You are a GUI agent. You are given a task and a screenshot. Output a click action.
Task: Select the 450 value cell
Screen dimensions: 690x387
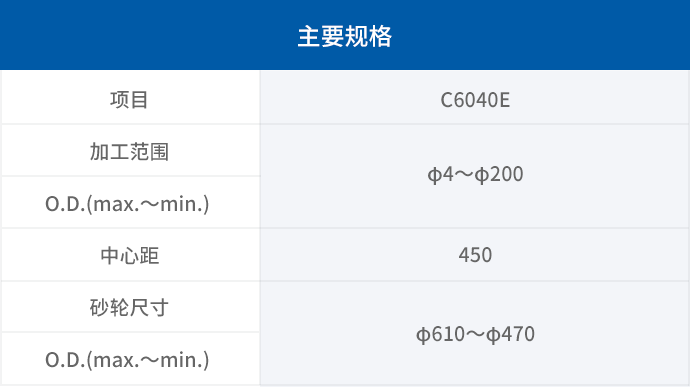pyautogui.click(x=475, y=255)
